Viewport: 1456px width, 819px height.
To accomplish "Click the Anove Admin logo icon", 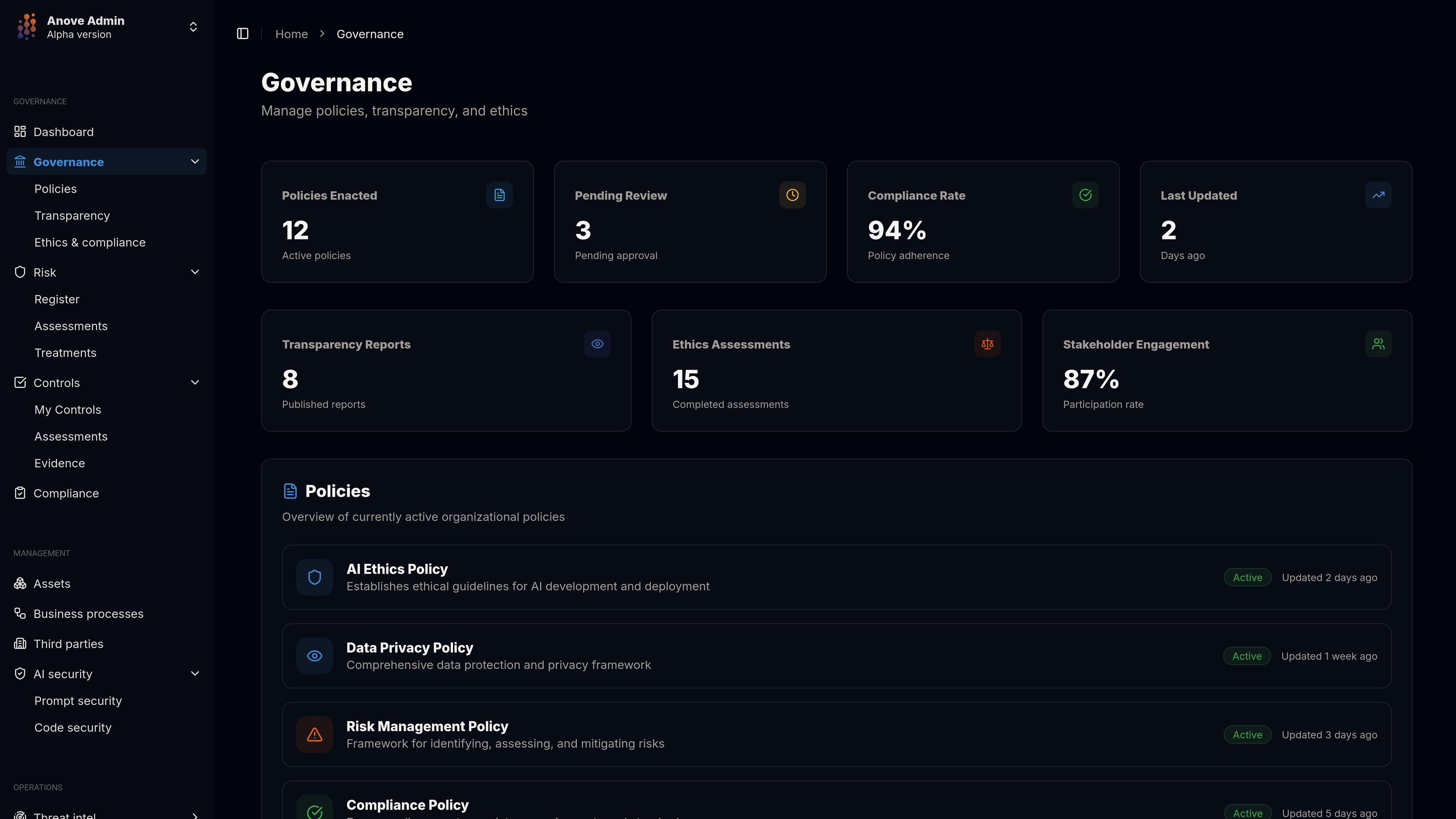I will point(27,27).
